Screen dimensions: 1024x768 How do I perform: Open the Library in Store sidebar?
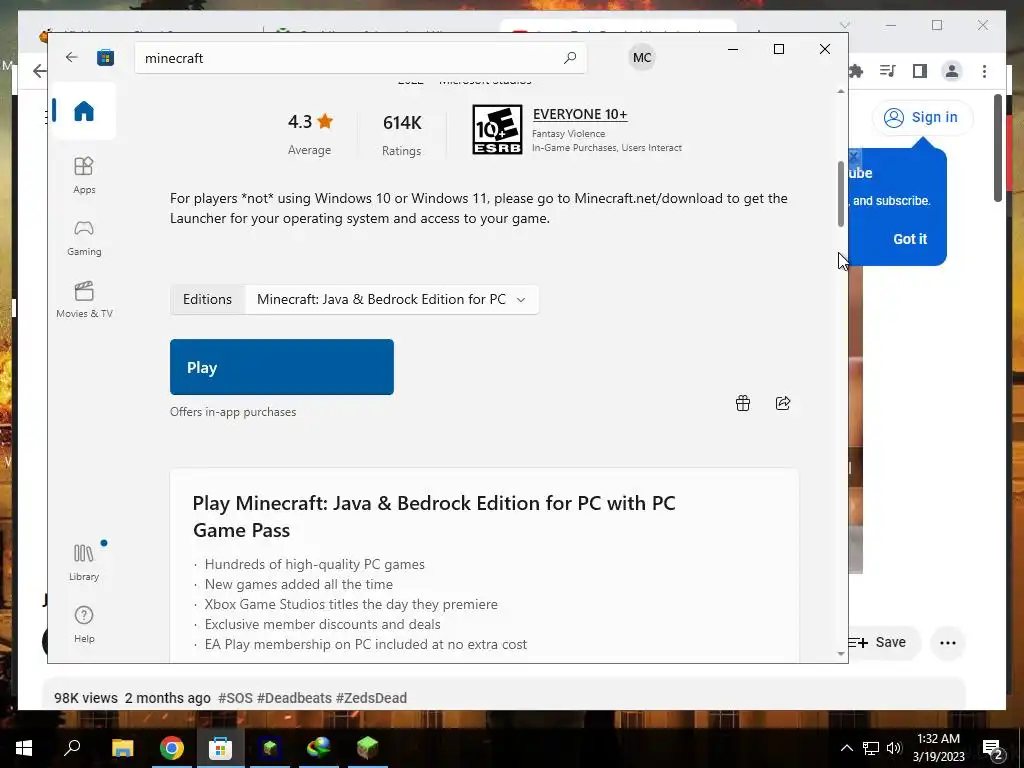pyautogui.click(x=84, y=562)
